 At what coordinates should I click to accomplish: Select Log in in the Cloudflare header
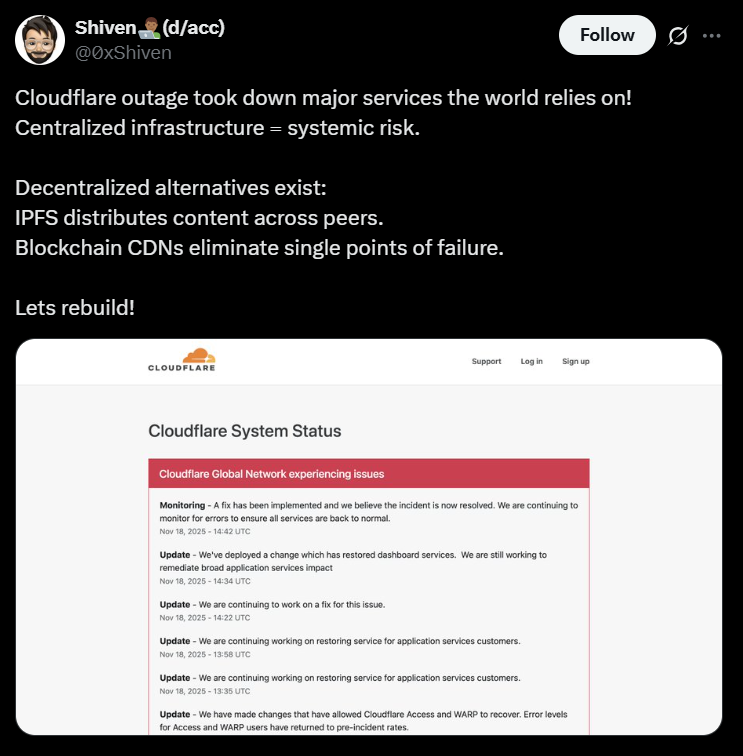tap(531, 361)
